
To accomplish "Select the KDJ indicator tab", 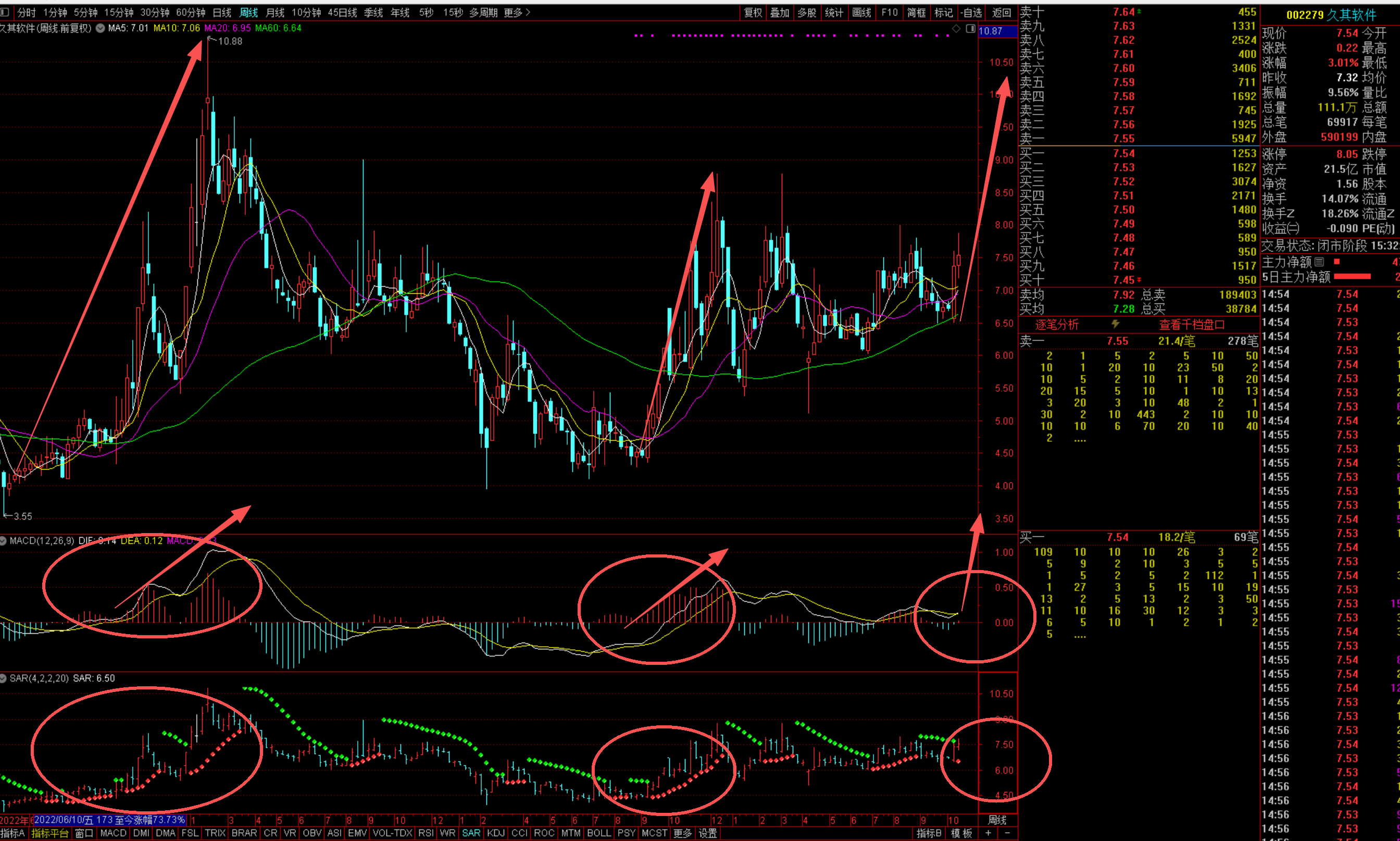I will [495, 833].
